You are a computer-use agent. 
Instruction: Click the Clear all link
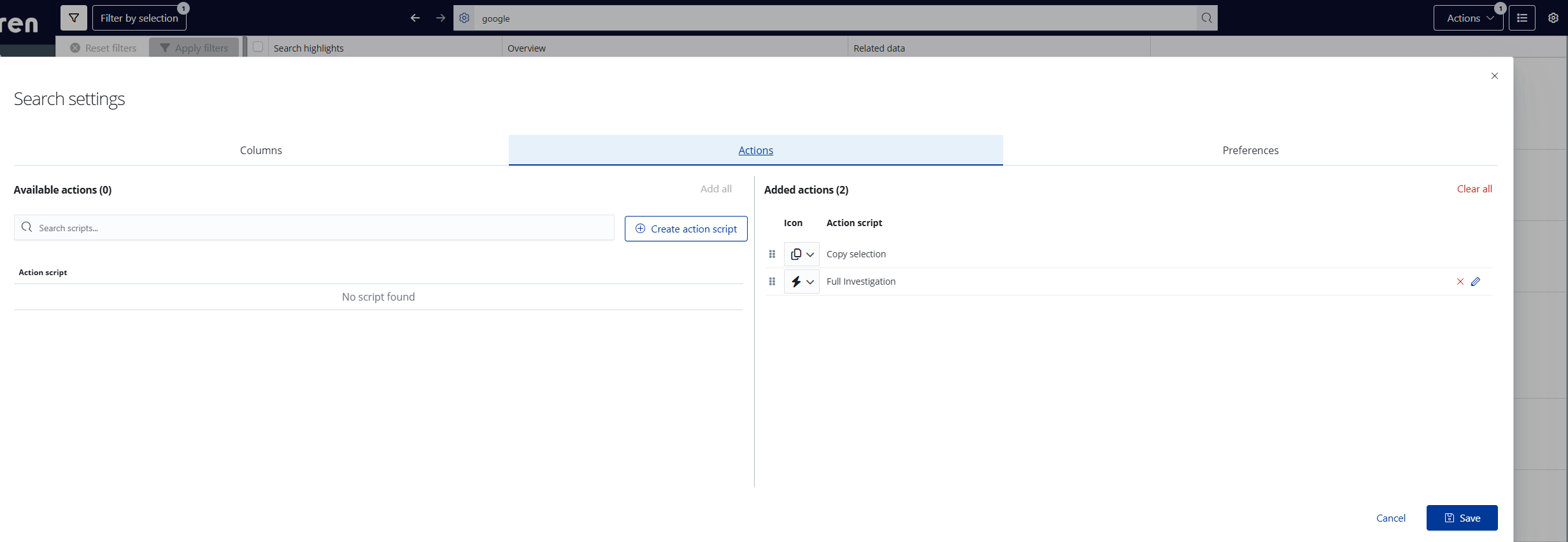coord(1474,189)
